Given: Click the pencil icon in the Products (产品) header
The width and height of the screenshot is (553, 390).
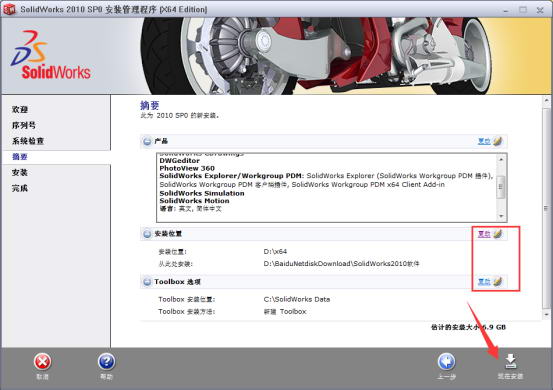Looking at the screenshot, I should [497, 141].
